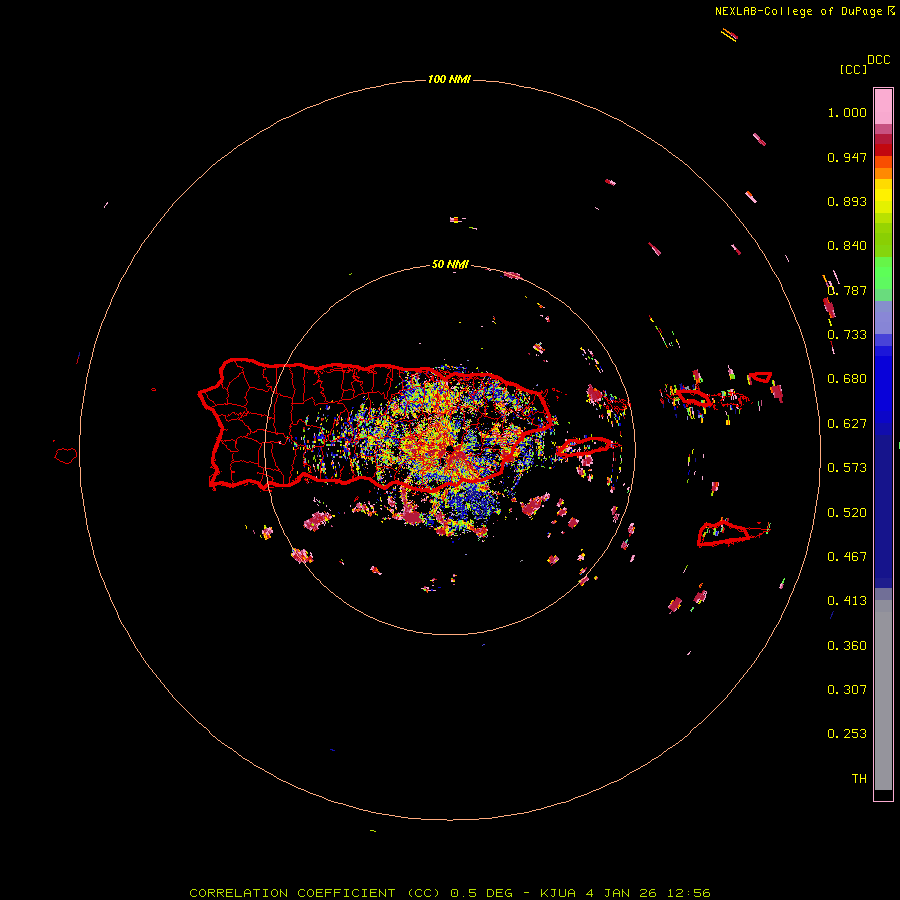Click the 0.947 color scale value
Viewport: 900px width, 900px height.
point(847,157)
